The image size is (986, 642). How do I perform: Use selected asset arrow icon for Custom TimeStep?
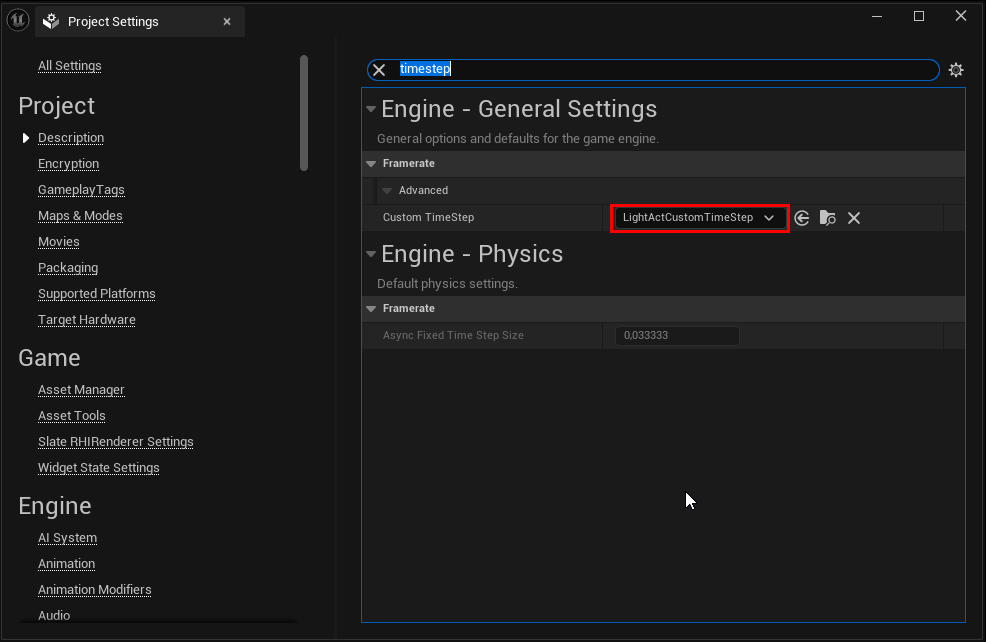click(802, 218)
